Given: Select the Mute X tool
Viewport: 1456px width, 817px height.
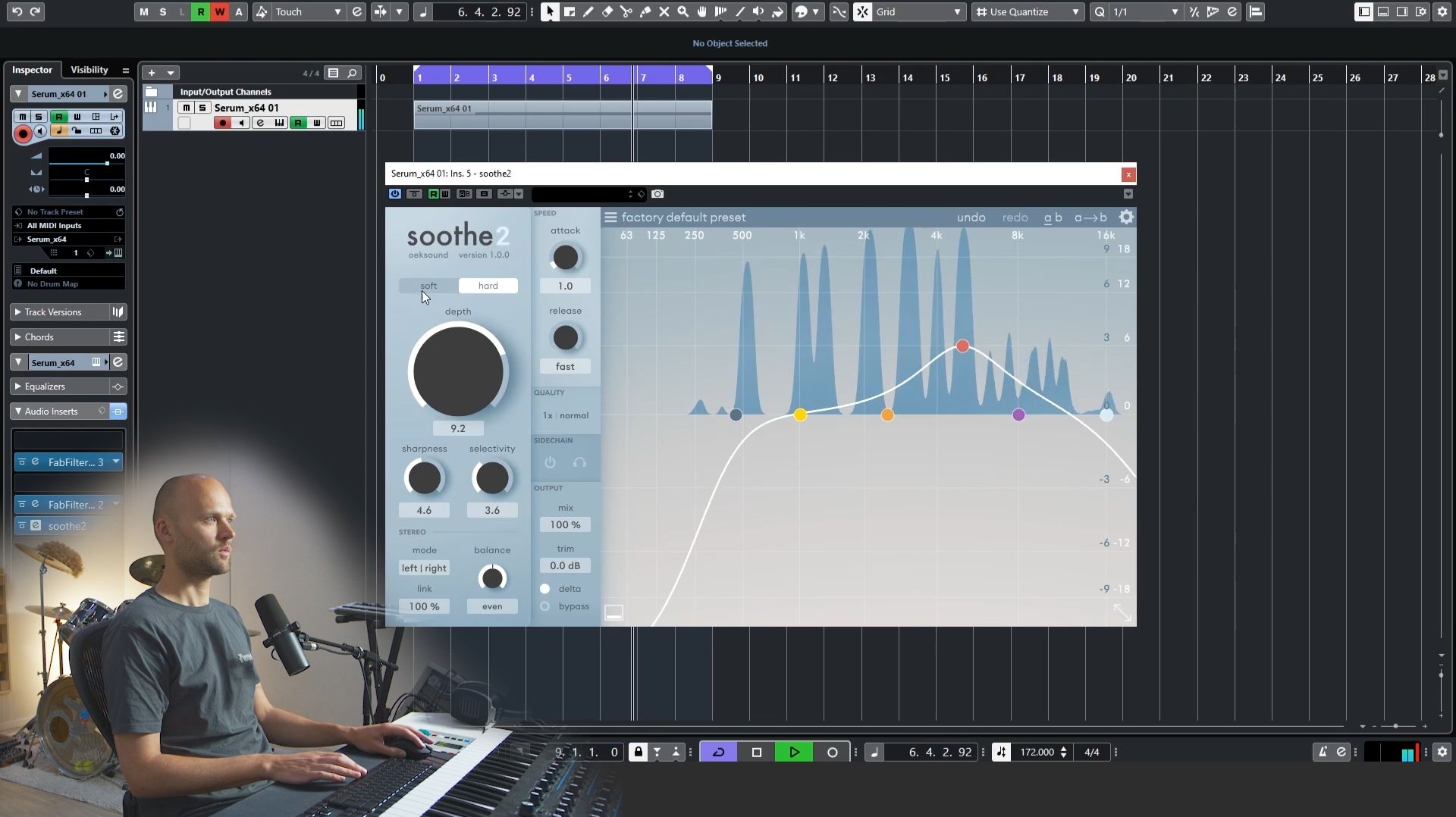Looking at the screenshot, I should click(x=664, y=11).
